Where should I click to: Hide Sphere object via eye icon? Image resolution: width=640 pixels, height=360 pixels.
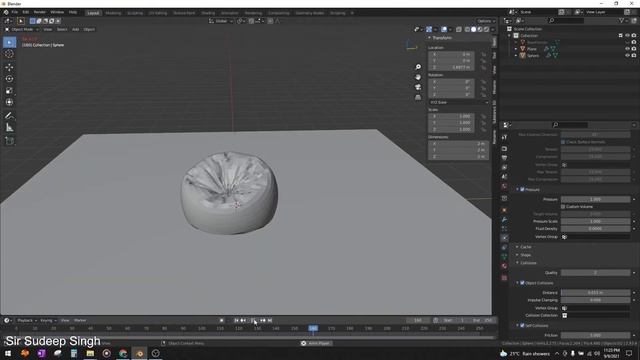pos(627,56)
